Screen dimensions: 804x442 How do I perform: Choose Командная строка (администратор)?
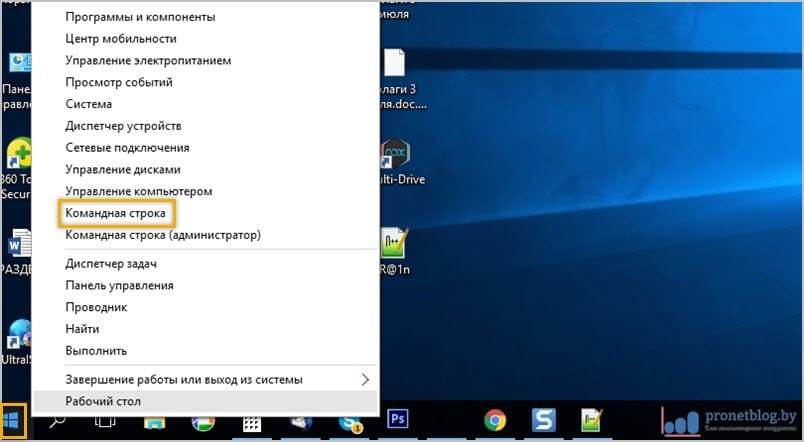(x=162, y=235)
